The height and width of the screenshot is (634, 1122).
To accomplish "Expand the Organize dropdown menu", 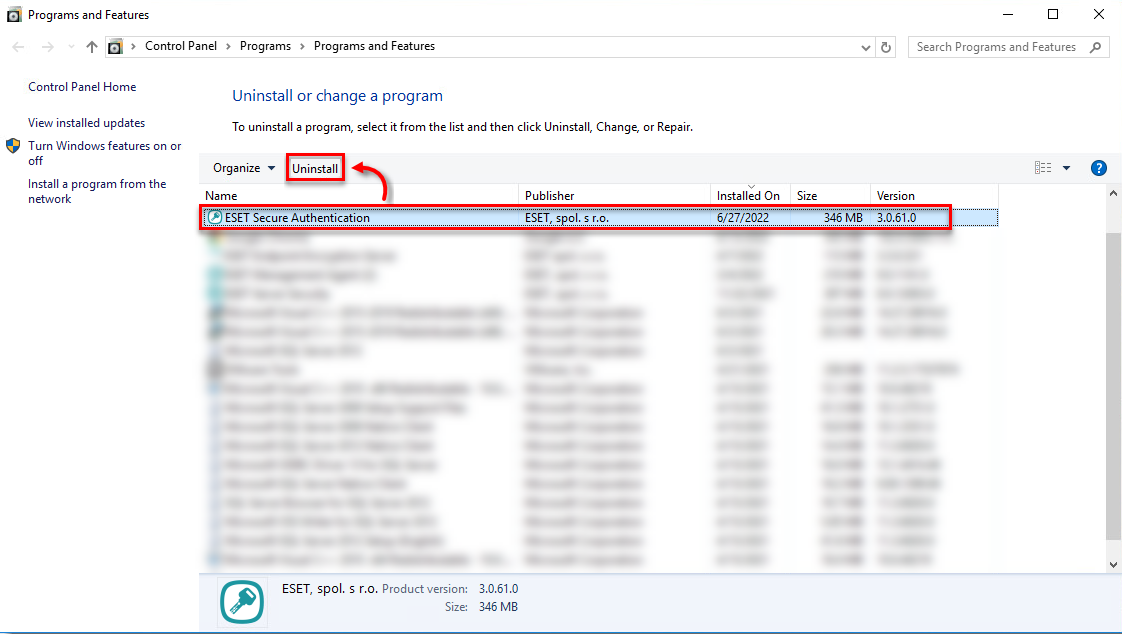I will coord(244,168).
